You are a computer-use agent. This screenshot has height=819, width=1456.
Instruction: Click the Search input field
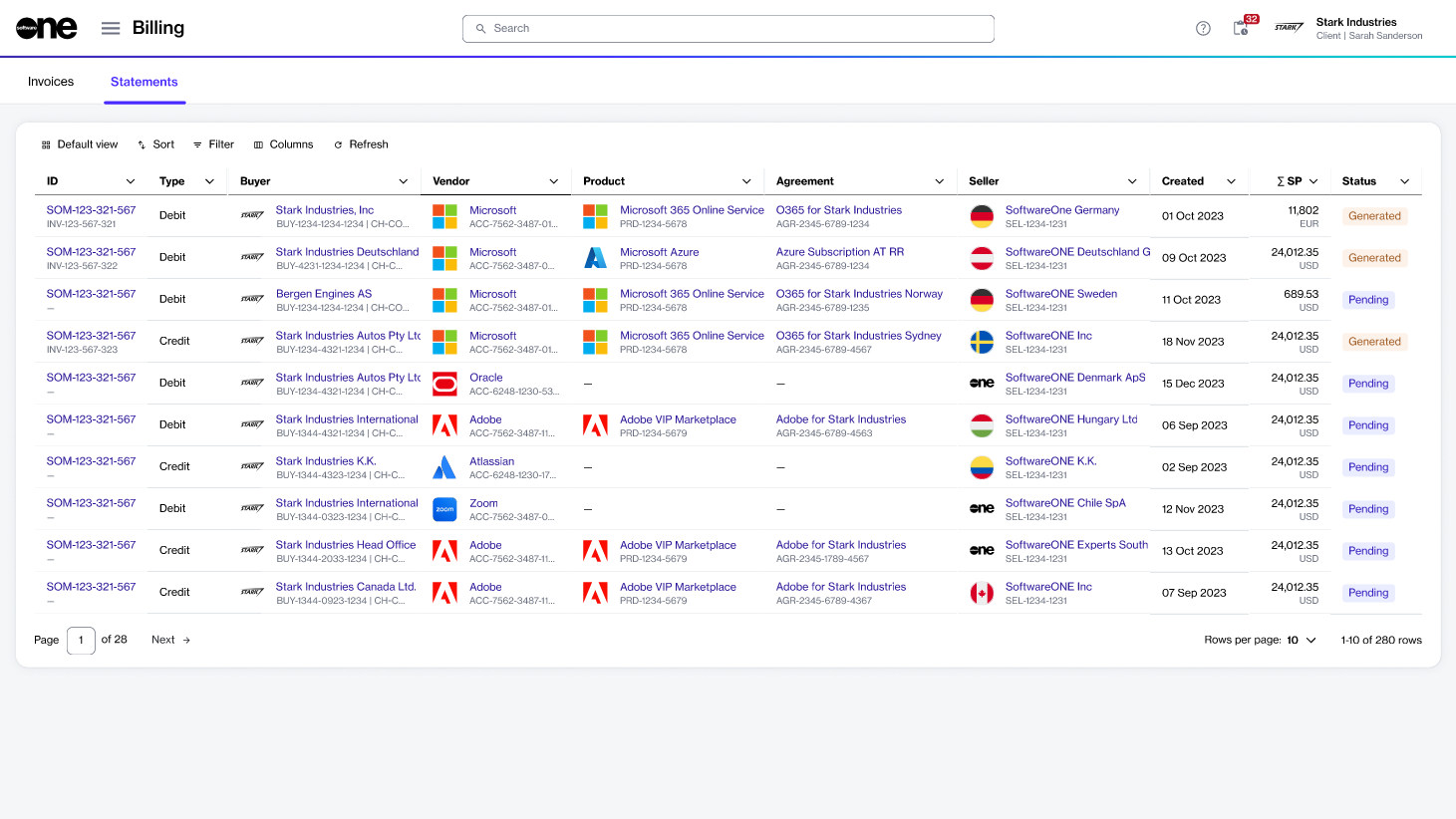pos(728,29)
